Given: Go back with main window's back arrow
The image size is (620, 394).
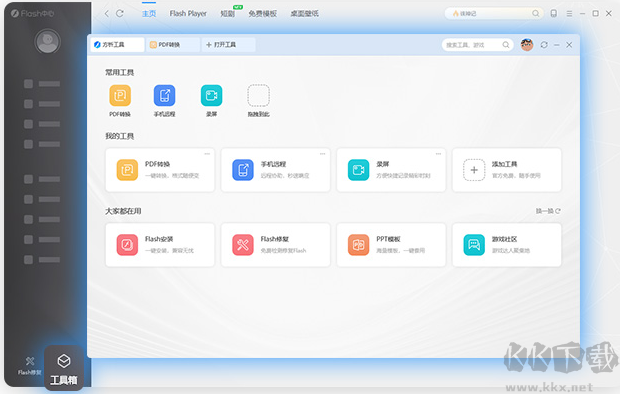Looking at the screenshot, I should (x=106, y=13).
